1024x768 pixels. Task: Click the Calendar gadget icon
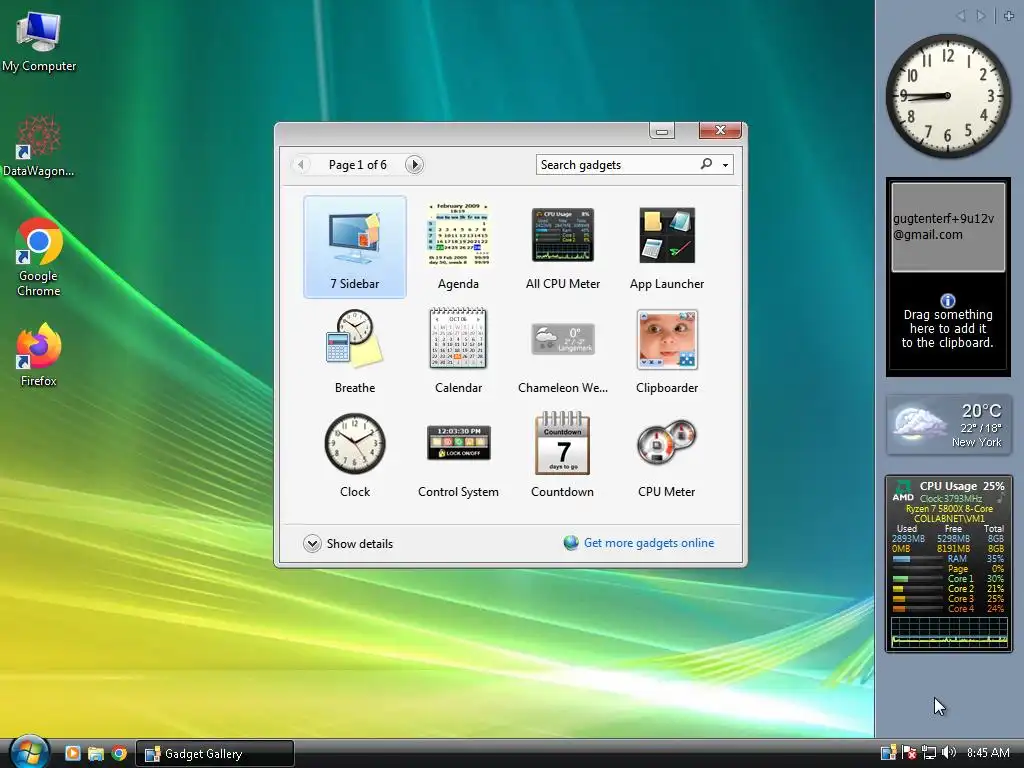(458, 339)
